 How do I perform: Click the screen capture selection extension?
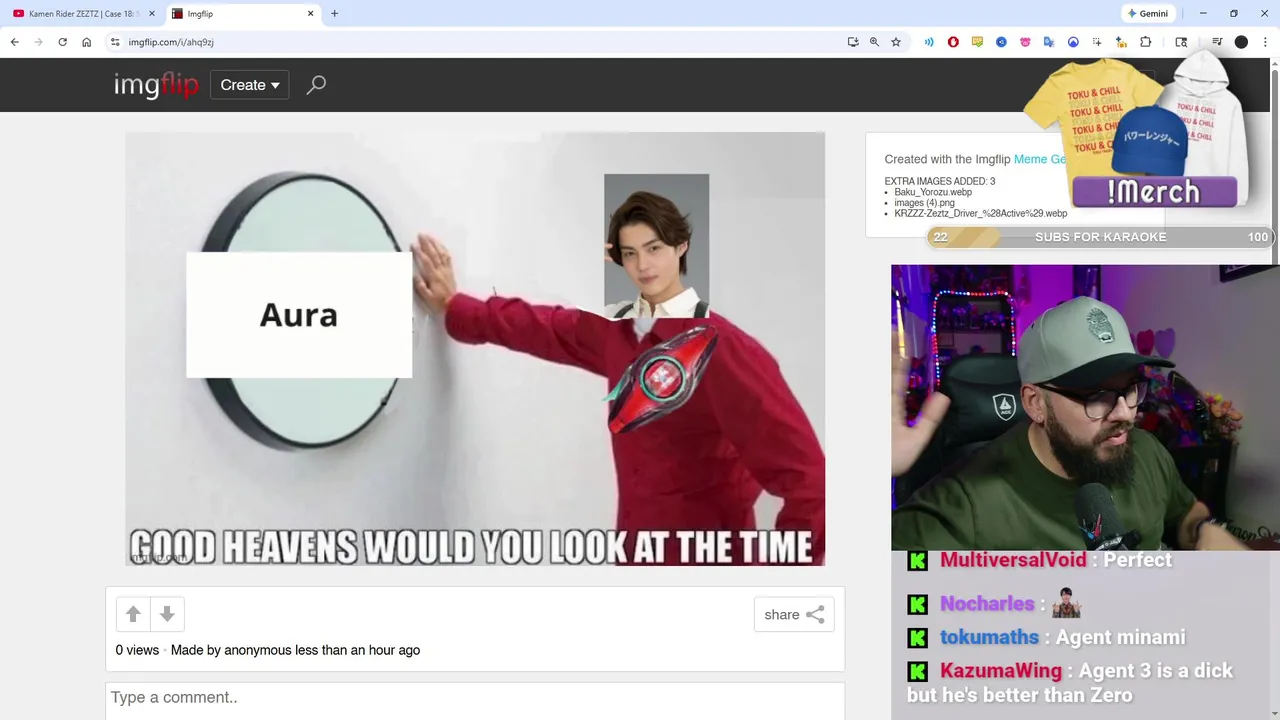pos(1097,42)
